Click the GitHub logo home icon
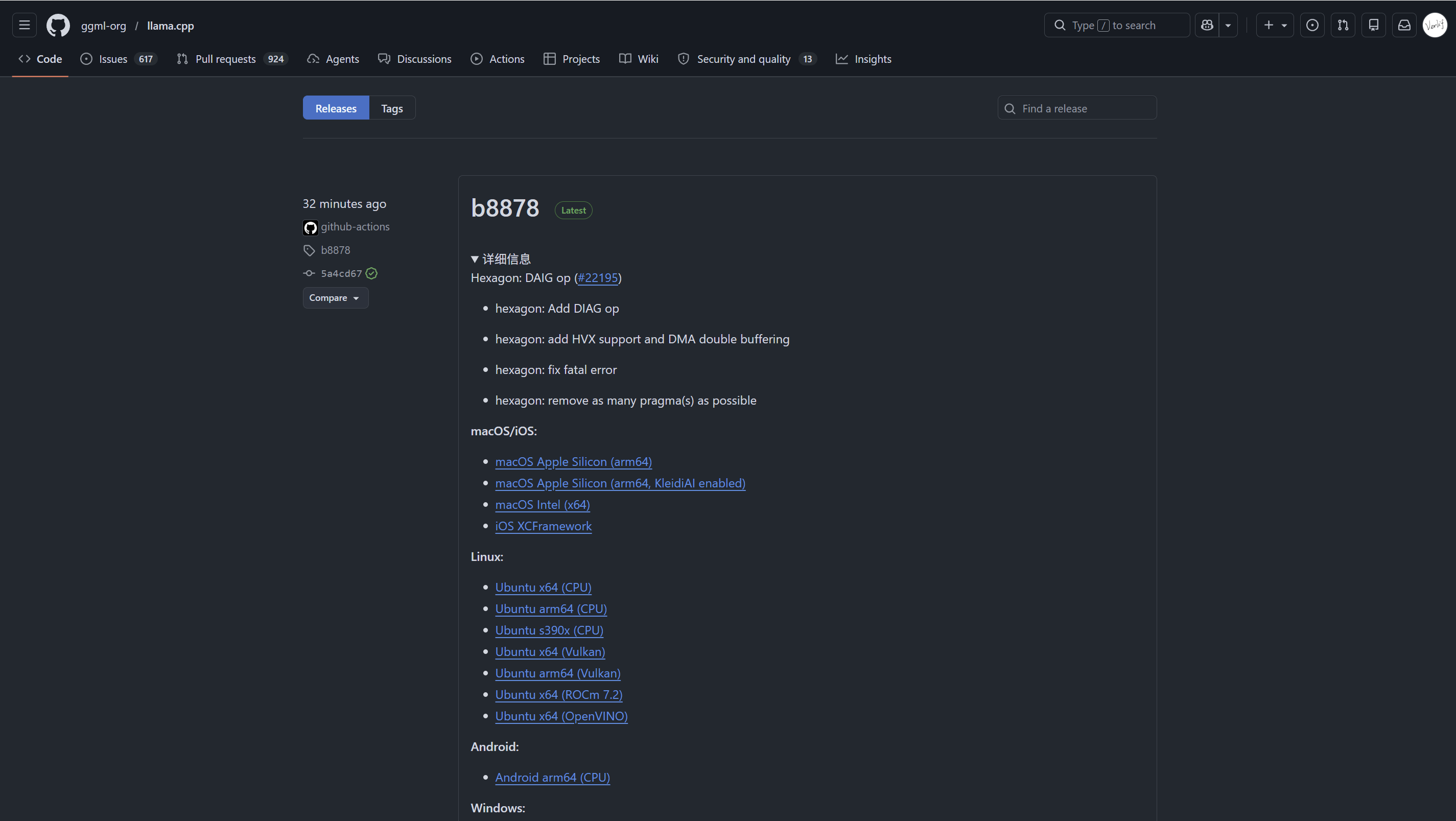 point(58,26)
